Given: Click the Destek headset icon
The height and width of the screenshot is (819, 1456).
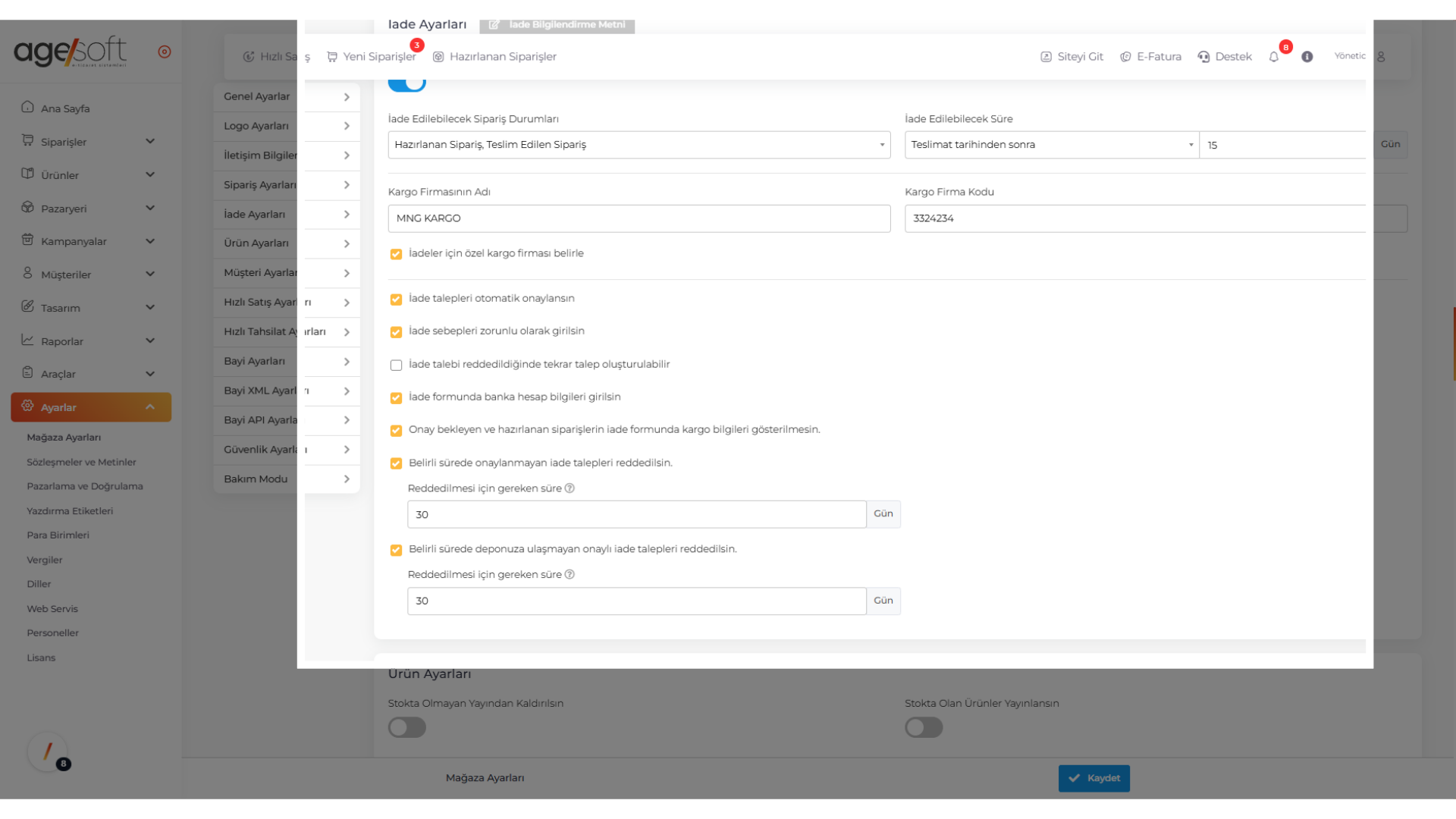Looking at the screenshot, I should 1203,57.
